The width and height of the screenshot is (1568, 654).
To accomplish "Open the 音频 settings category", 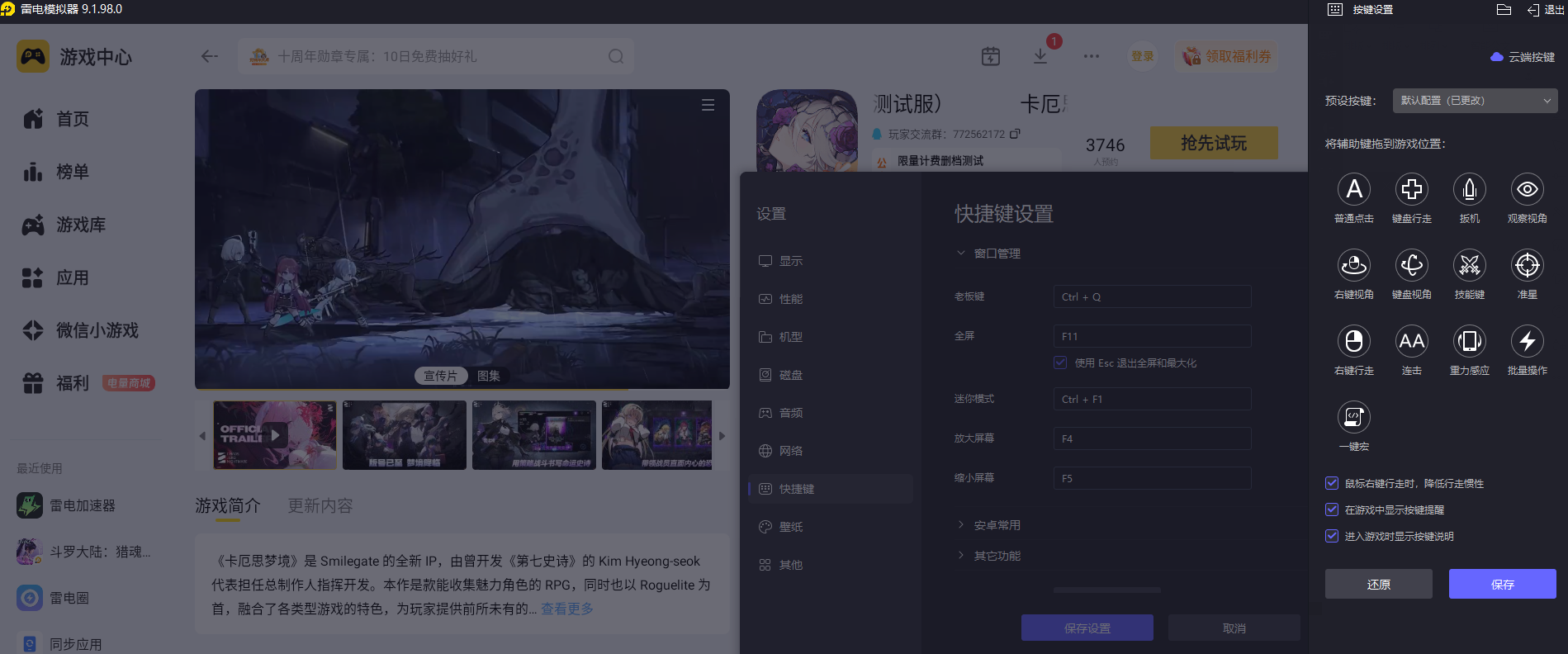I will [830, 413].
